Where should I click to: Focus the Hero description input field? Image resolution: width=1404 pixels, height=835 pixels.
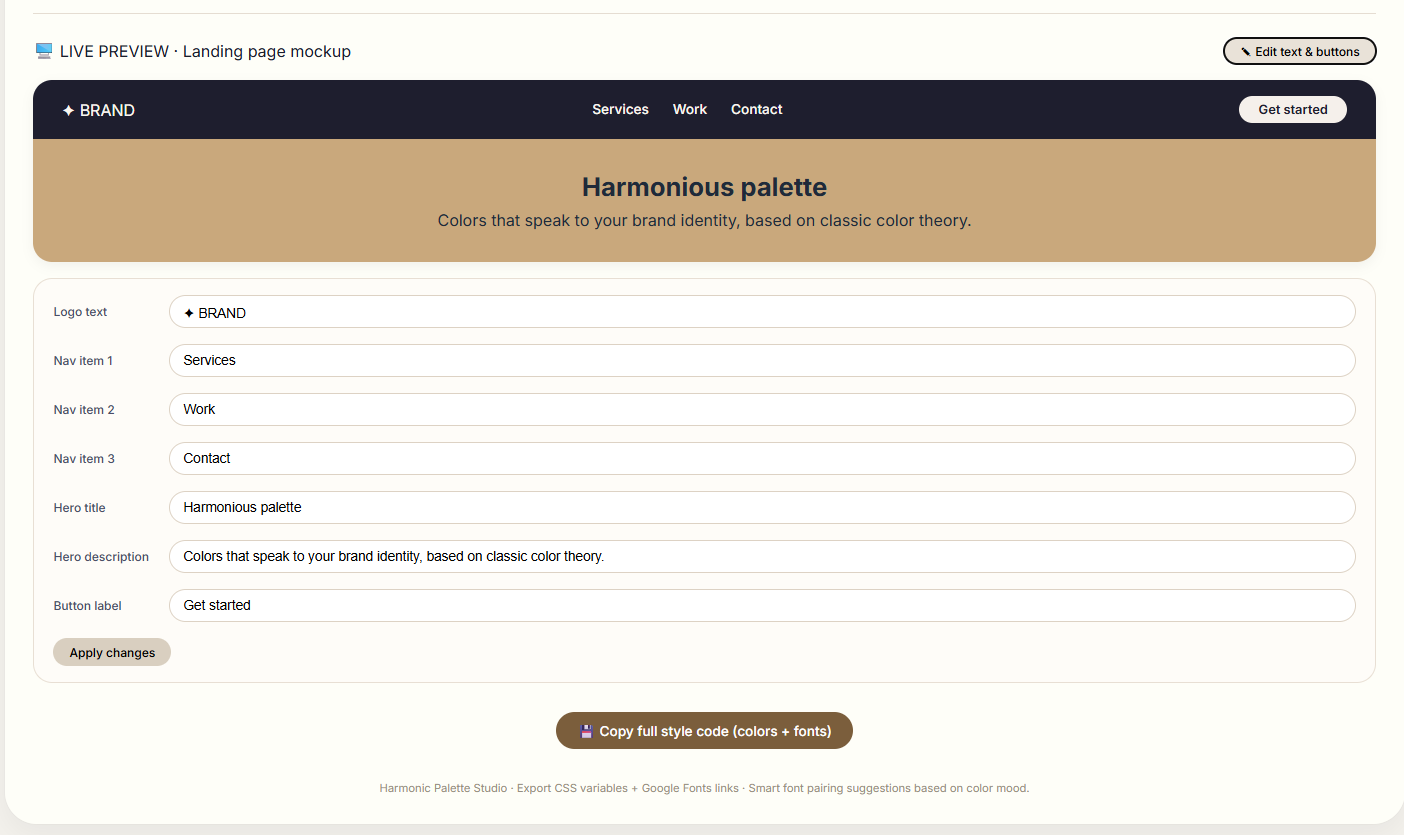pos(762,557)
